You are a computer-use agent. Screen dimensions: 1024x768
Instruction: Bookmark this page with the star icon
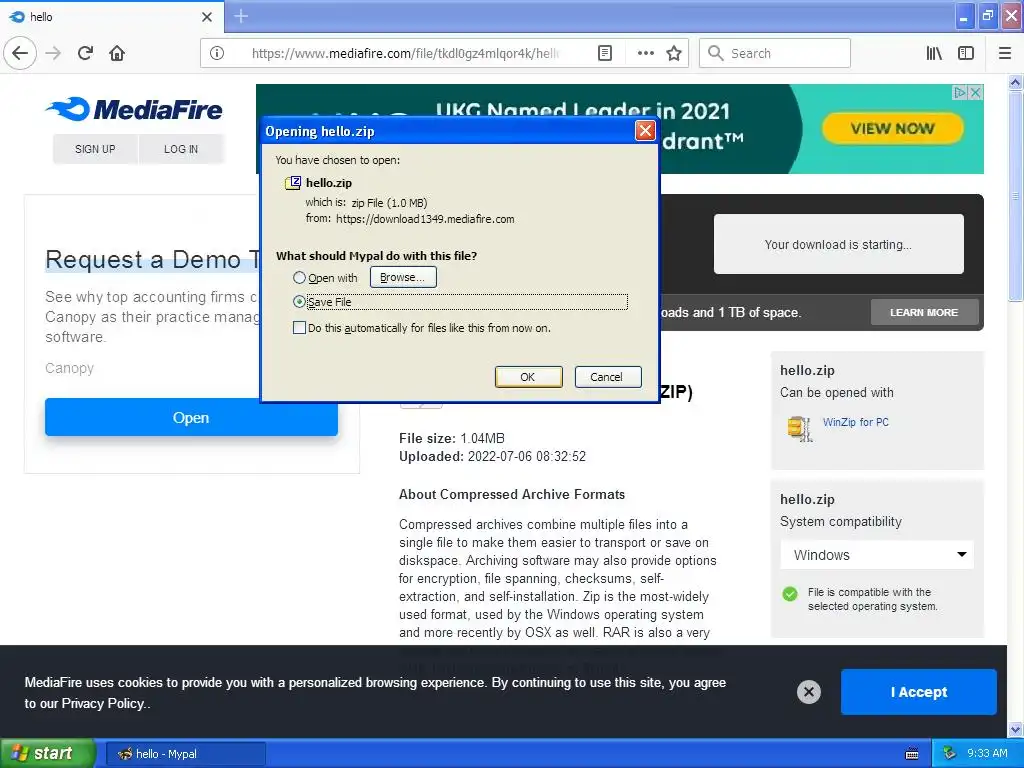click(x=674, y=53)
